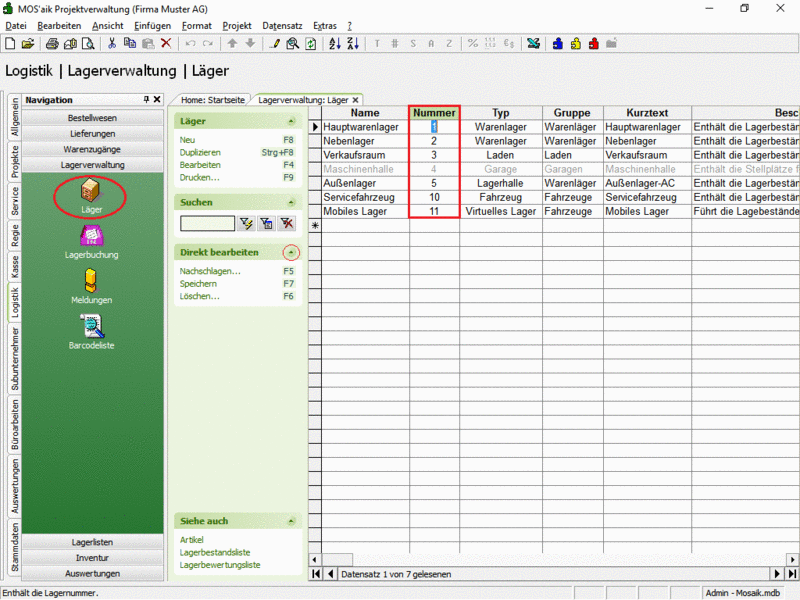Viewport: 800px width, 600px height.
Task: Click the Copy toolbar icon
Action: pos(130,44)
